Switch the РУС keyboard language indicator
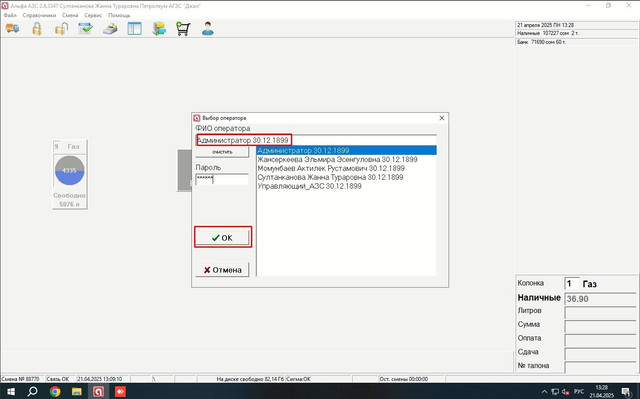Image resolution: width=640 pixels, height=399 pixels. click(579, 392)
